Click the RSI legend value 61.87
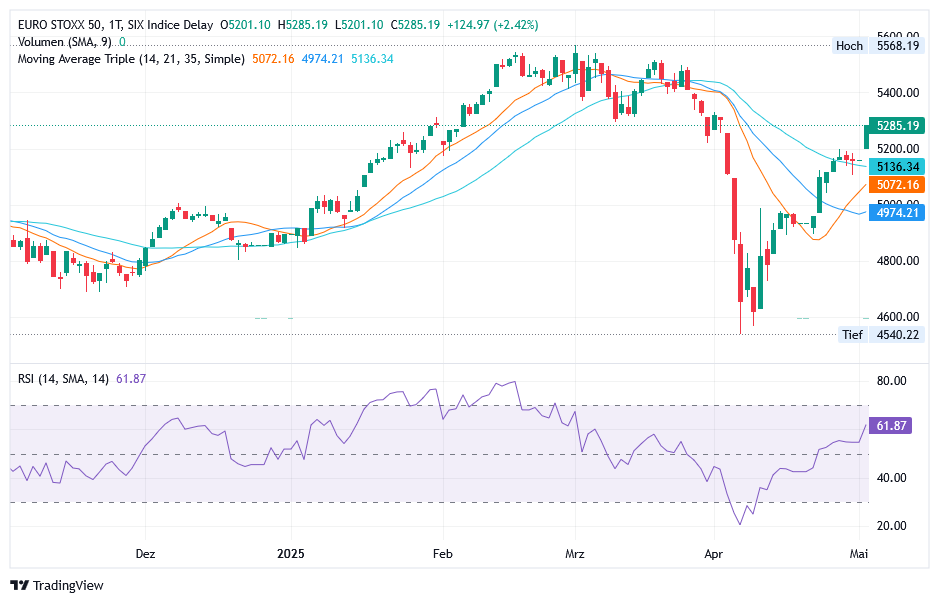The height and width of the screenshot is (603, 939). click(x=131, y=378)
